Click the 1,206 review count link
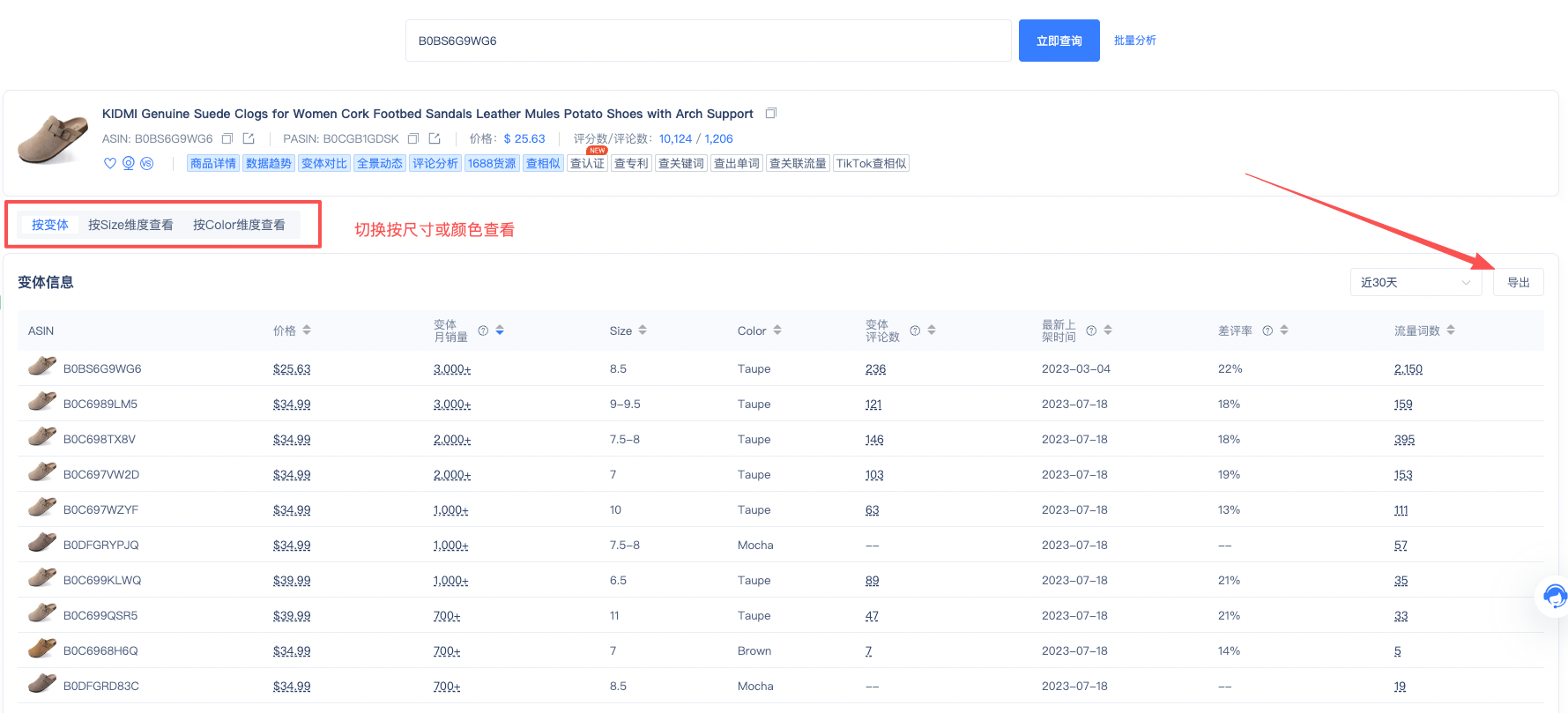This screenshot has width=1568, height=713. point(718,138)
